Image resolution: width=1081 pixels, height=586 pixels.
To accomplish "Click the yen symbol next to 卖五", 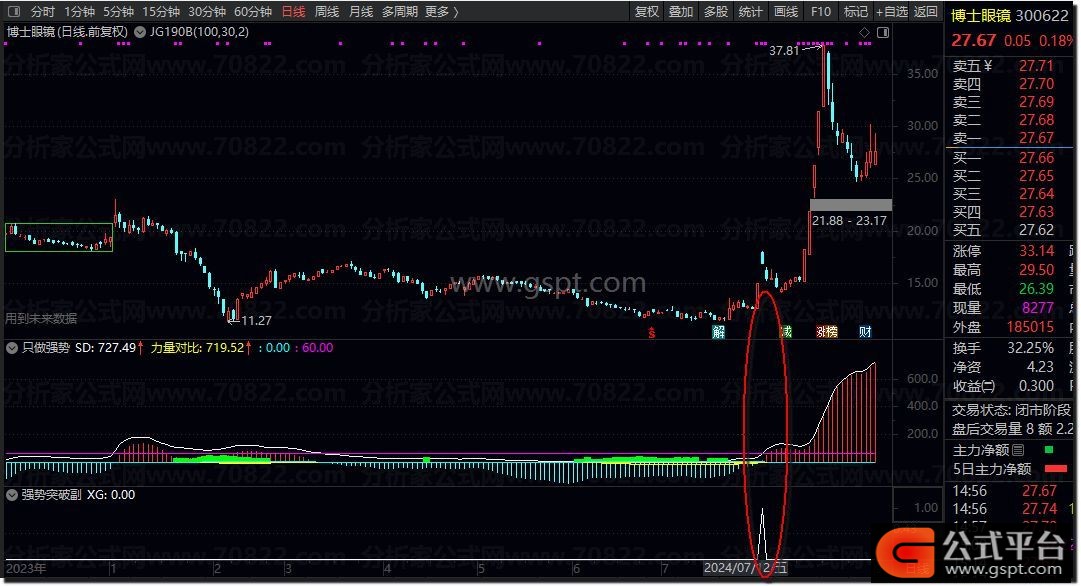I will pyautogui.click(x=987, y=65).
